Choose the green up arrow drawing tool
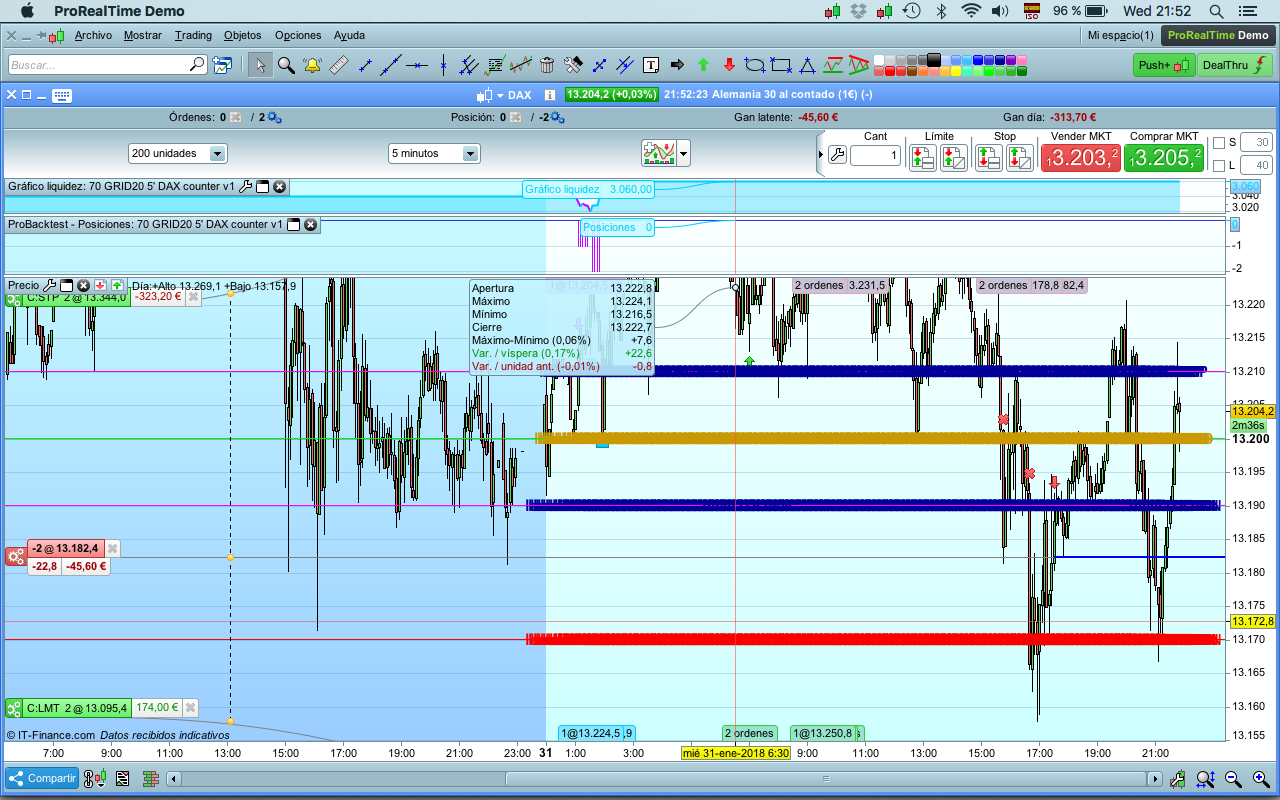The image size is (1280, 800). click(x=703, y=65)
